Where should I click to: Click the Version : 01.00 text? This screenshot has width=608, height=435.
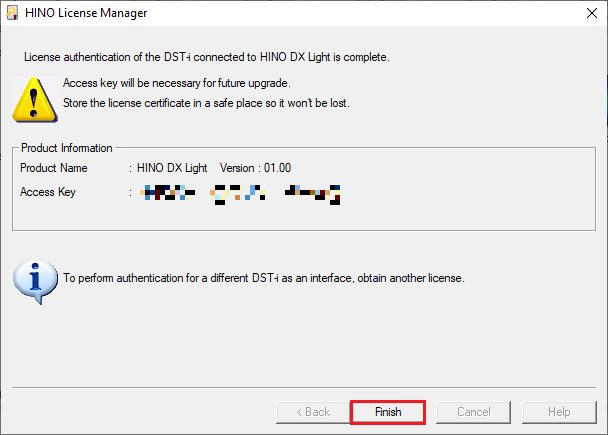[x=255, y=168]
